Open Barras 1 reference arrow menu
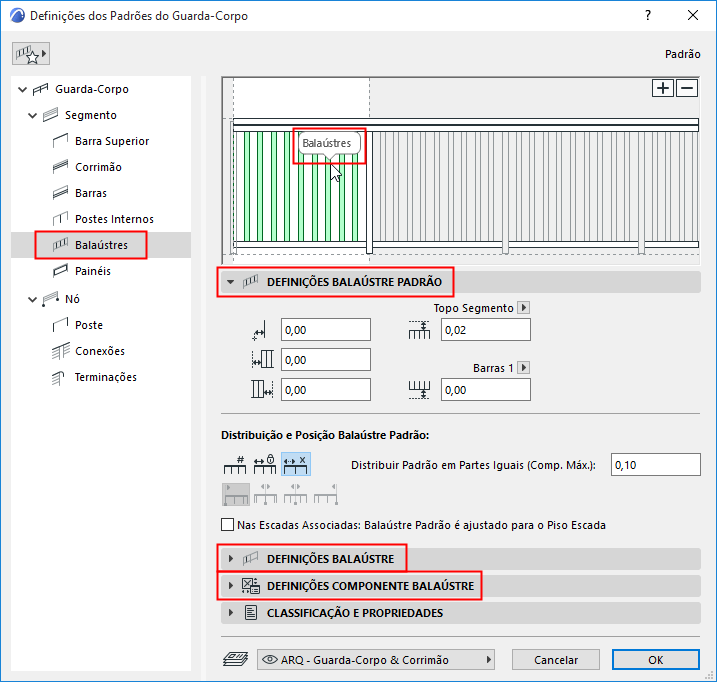Screen dimensions: 717x682 pos(524,368)
